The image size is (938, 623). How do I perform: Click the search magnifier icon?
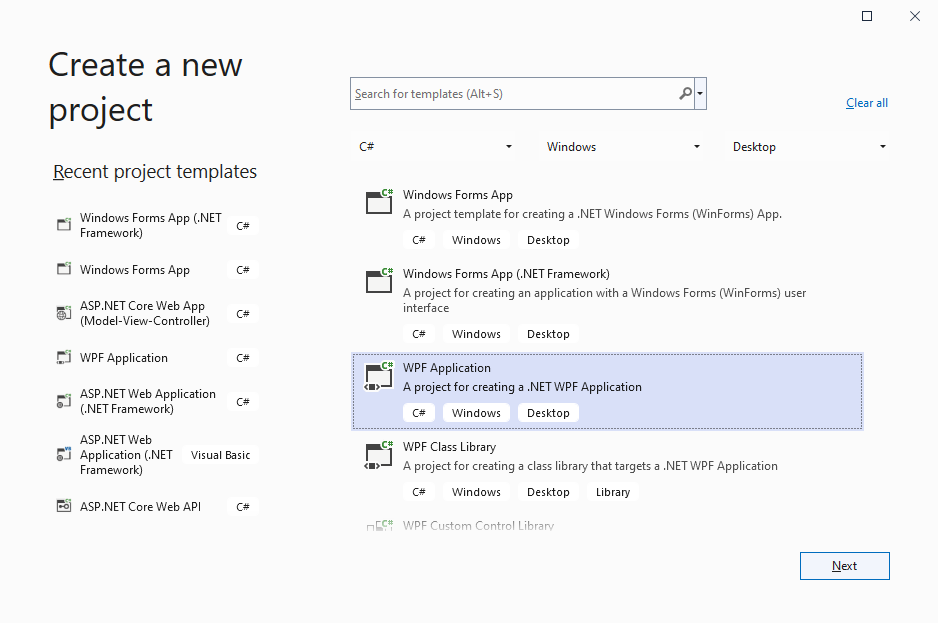pyautogui.click(x=686, y=93)
